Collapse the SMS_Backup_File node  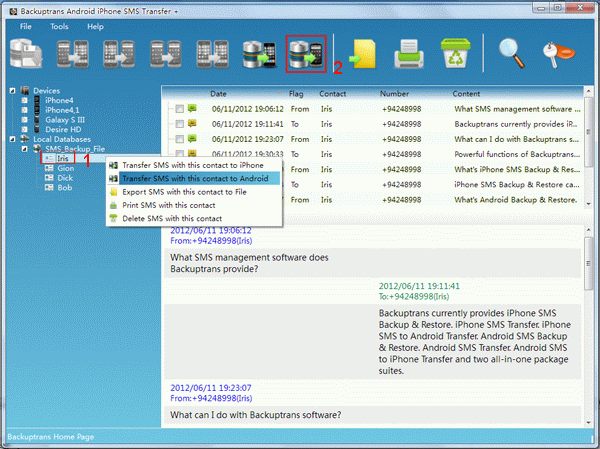pyautogui.click(x=24, y=149)
